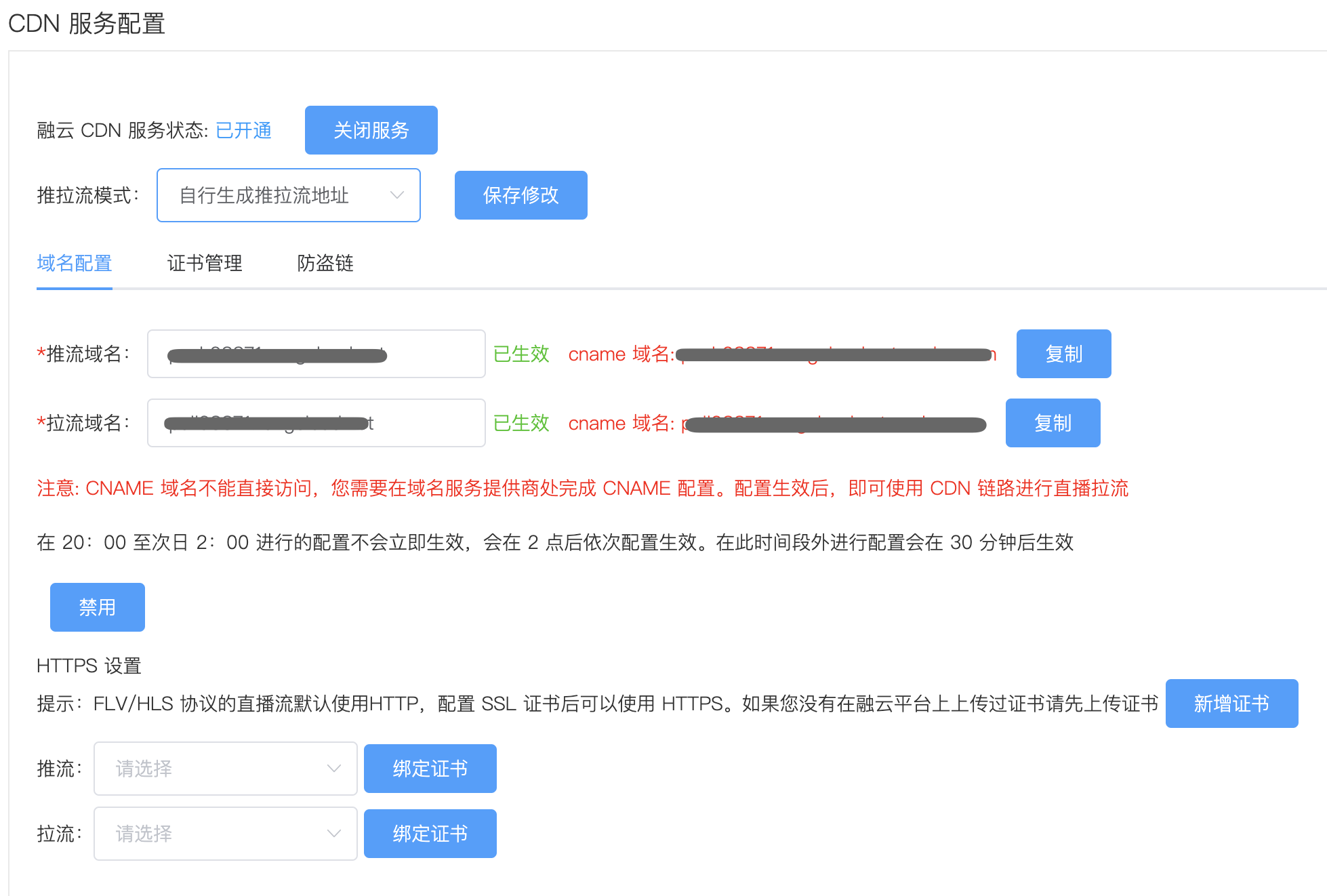1327x896 pixels.
Task: Click the 禁用 button
Action: tap(98, 607)
